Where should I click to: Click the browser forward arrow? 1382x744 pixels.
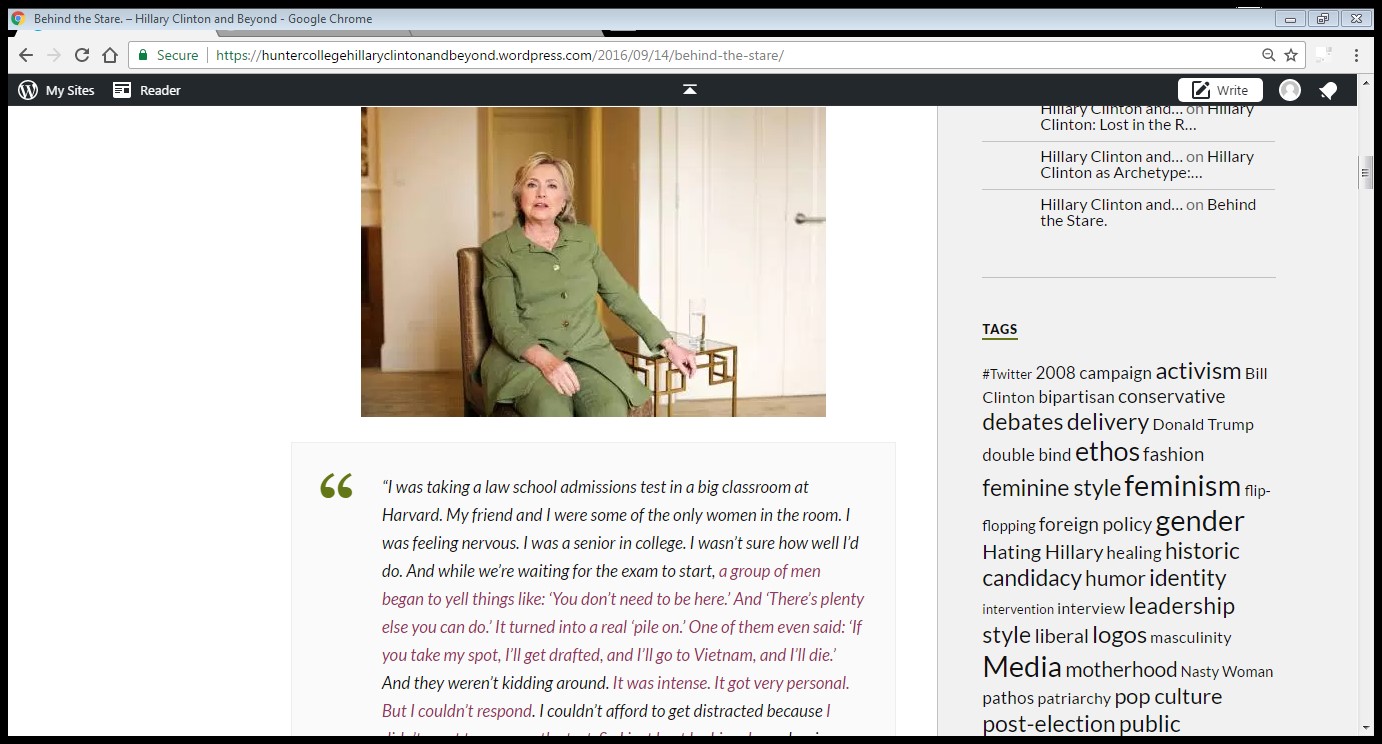click(54, 55)
